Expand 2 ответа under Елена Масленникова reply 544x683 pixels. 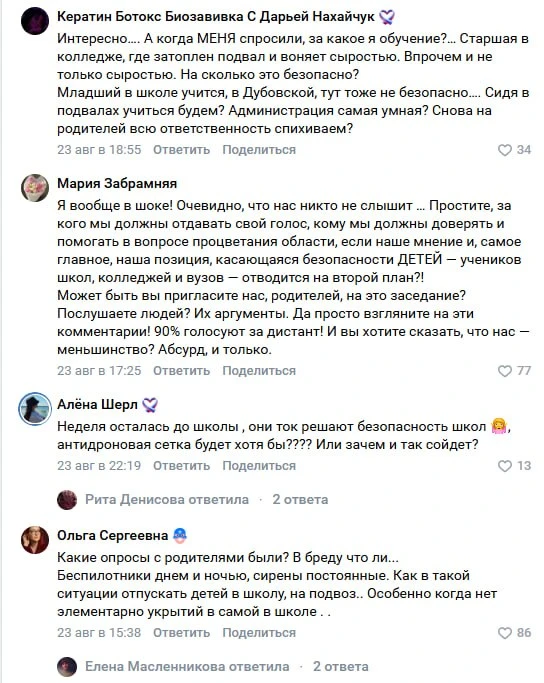coord(341,666)
